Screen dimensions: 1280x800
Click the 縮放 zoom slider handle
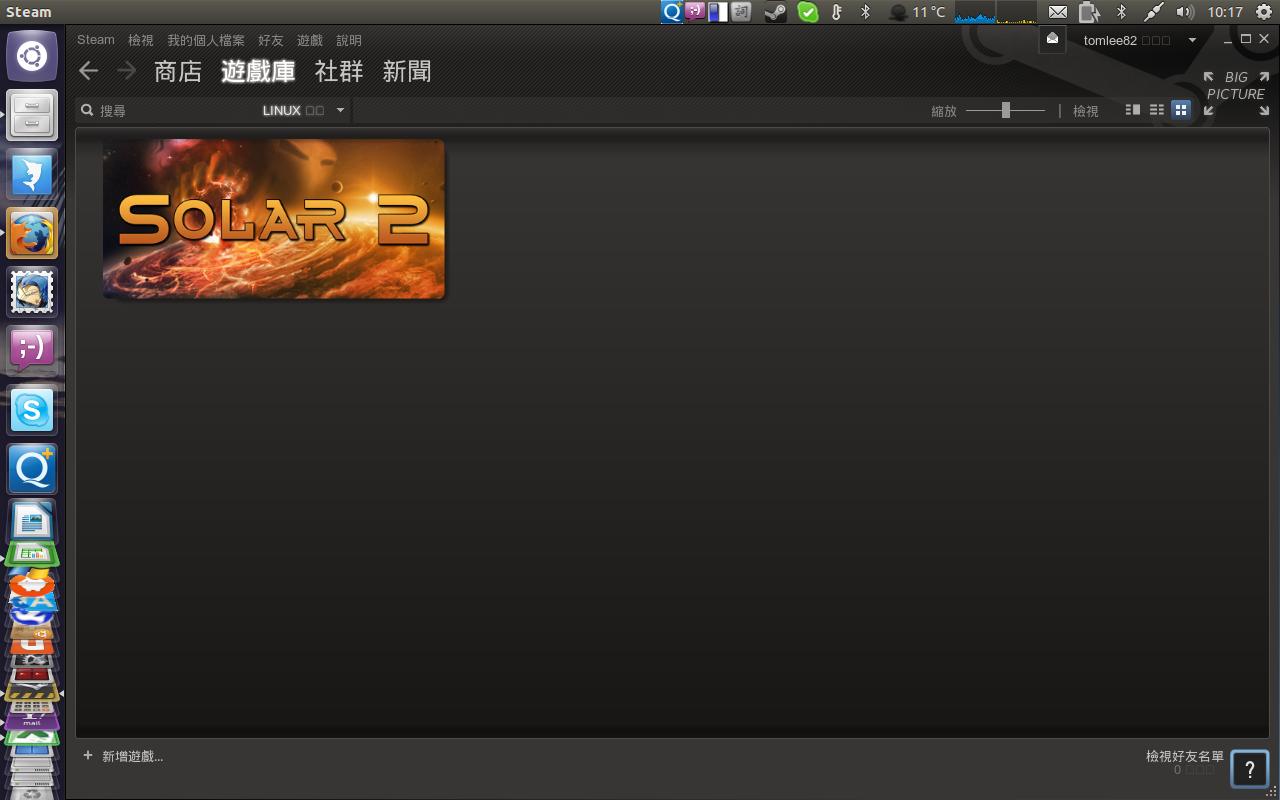click(x=1006, y=110)
